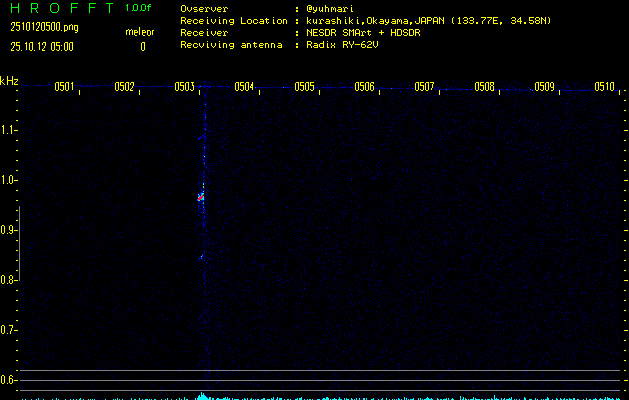629x400 pixels.
Task: Click the 0509 time marker
Action: coord(544,87)
